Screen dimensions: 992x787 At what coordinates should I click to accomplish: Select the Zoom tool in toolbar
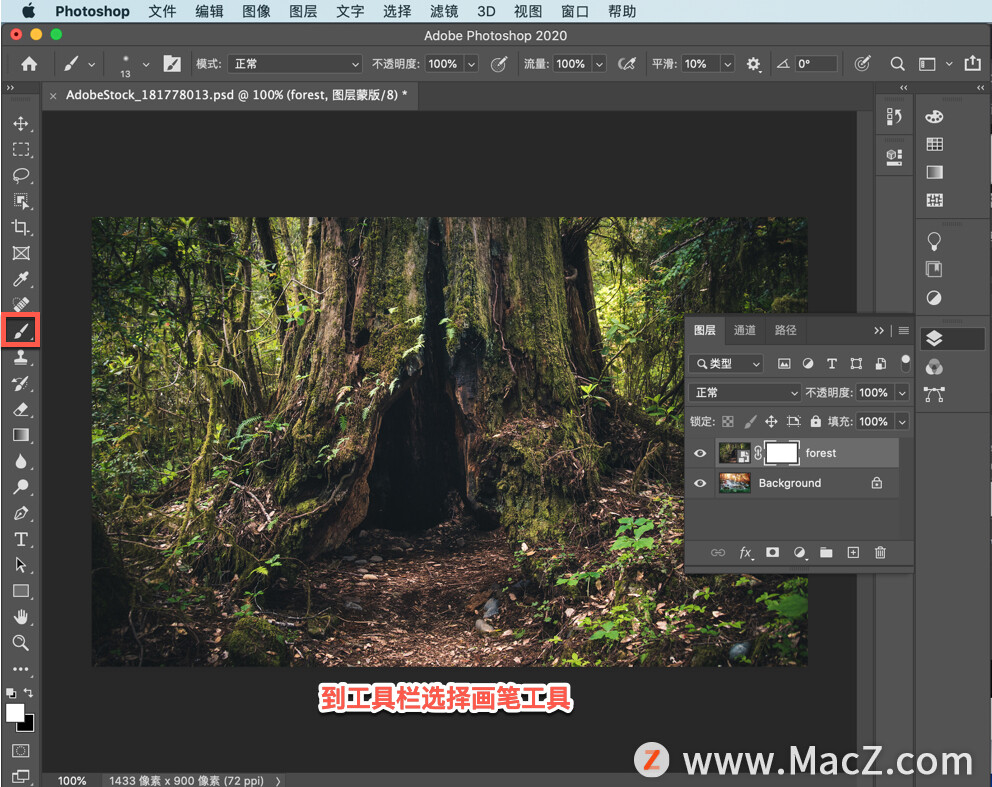[x=20, y=643]
